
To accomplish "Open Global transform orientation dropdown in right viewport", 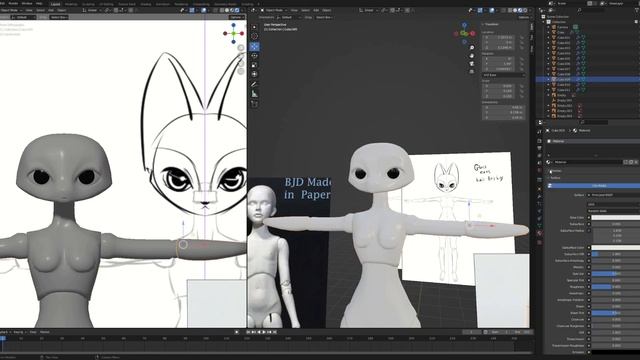I will point(369,10).
